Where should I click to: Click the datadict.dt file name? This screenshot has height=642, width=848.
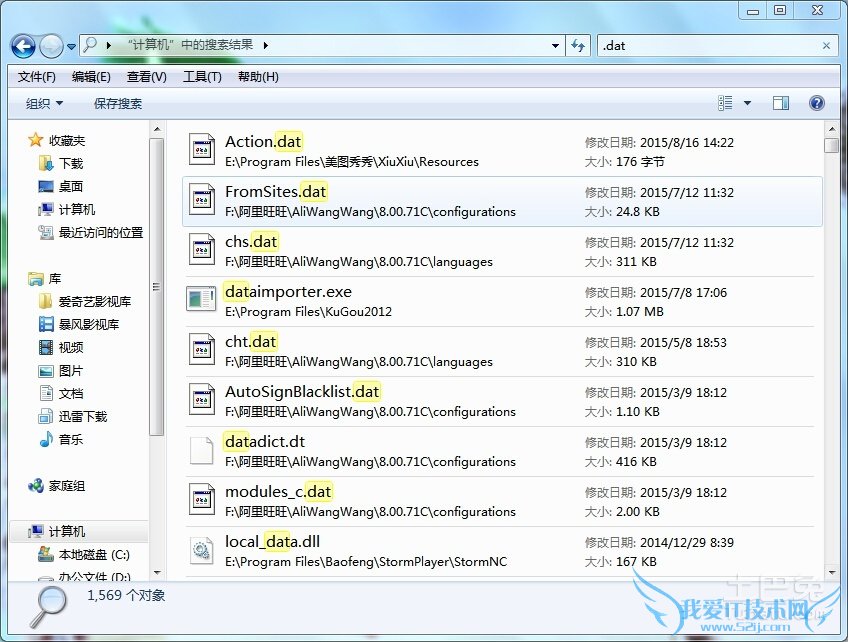(265, 442)
